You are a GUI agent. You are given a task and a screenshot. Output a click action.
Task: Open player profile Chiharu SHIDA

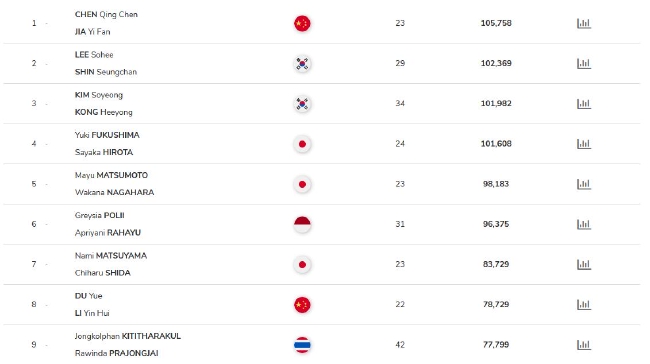pos(103,273)
